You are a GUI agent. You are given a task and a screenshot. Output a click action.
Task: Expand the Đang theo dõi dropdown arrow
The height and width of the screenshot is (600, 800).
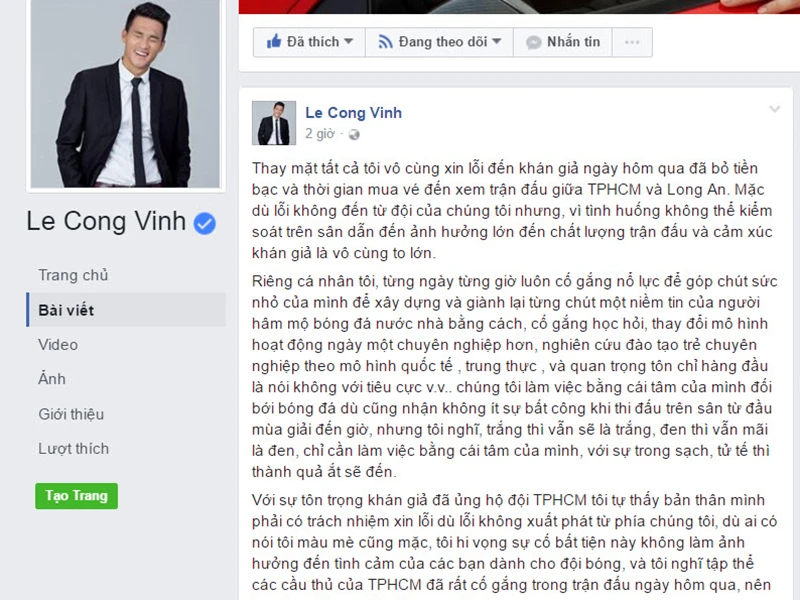point(496,41)
